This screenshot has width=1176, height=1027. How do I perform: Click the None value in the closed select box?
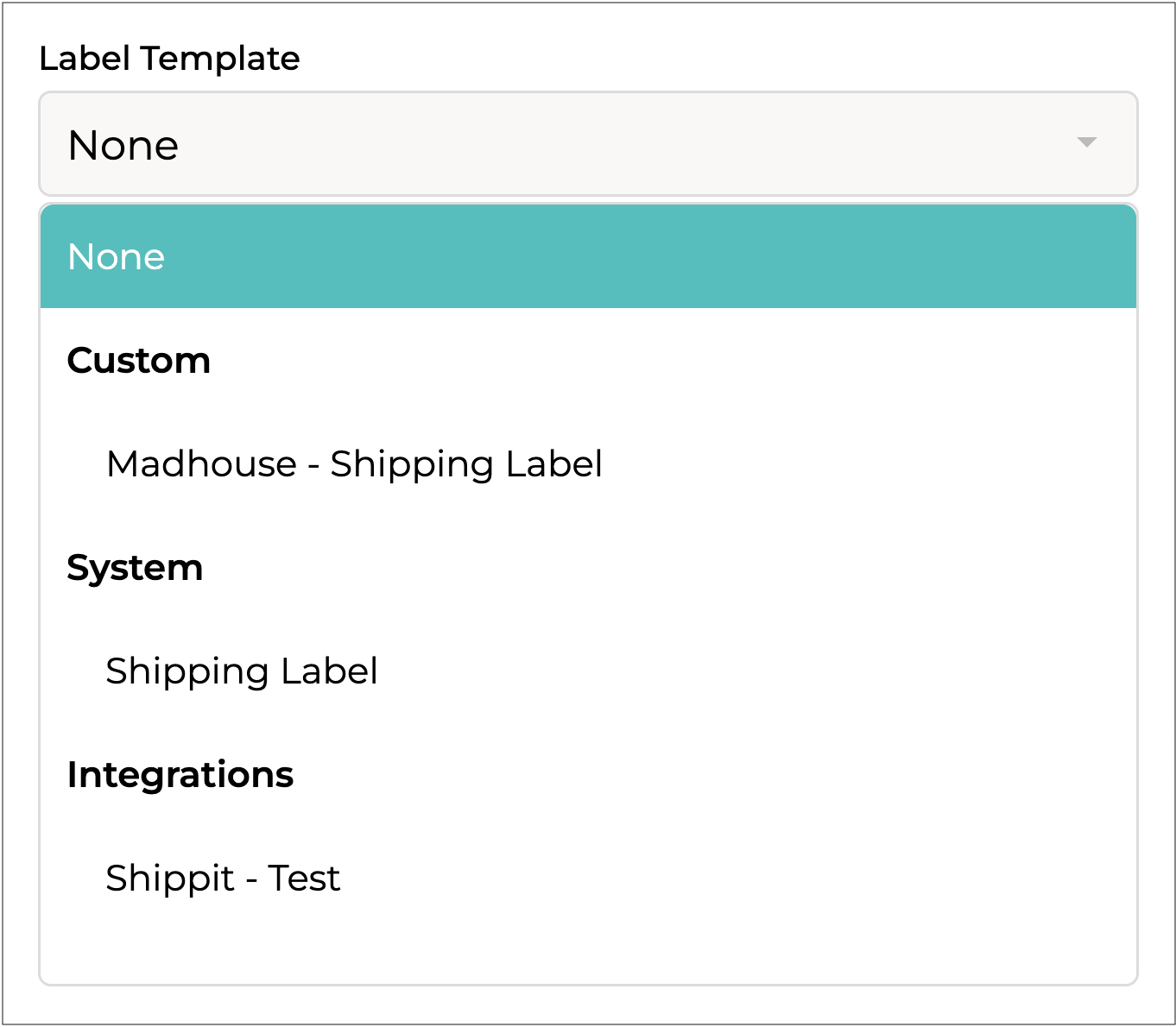[x=123, y=145]
